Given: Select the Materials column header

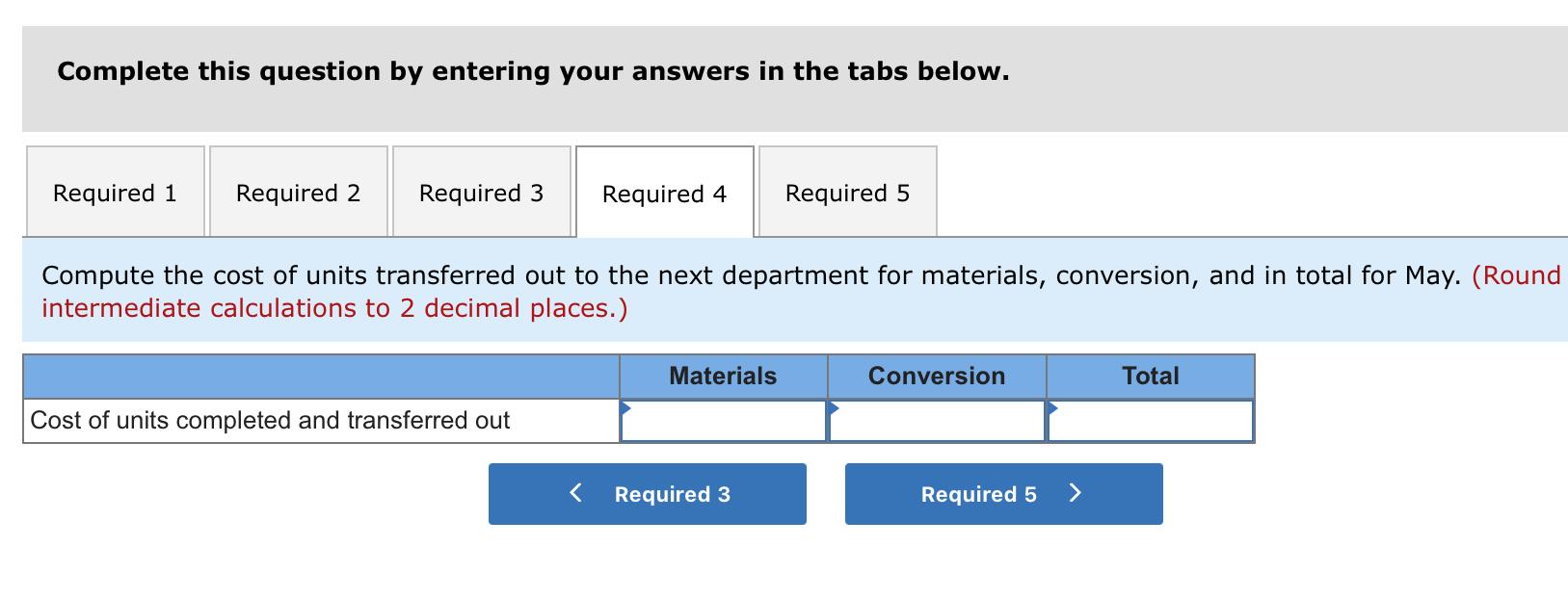Looking at the screenshot, I should pyautogui.click(x=724, y=376).
